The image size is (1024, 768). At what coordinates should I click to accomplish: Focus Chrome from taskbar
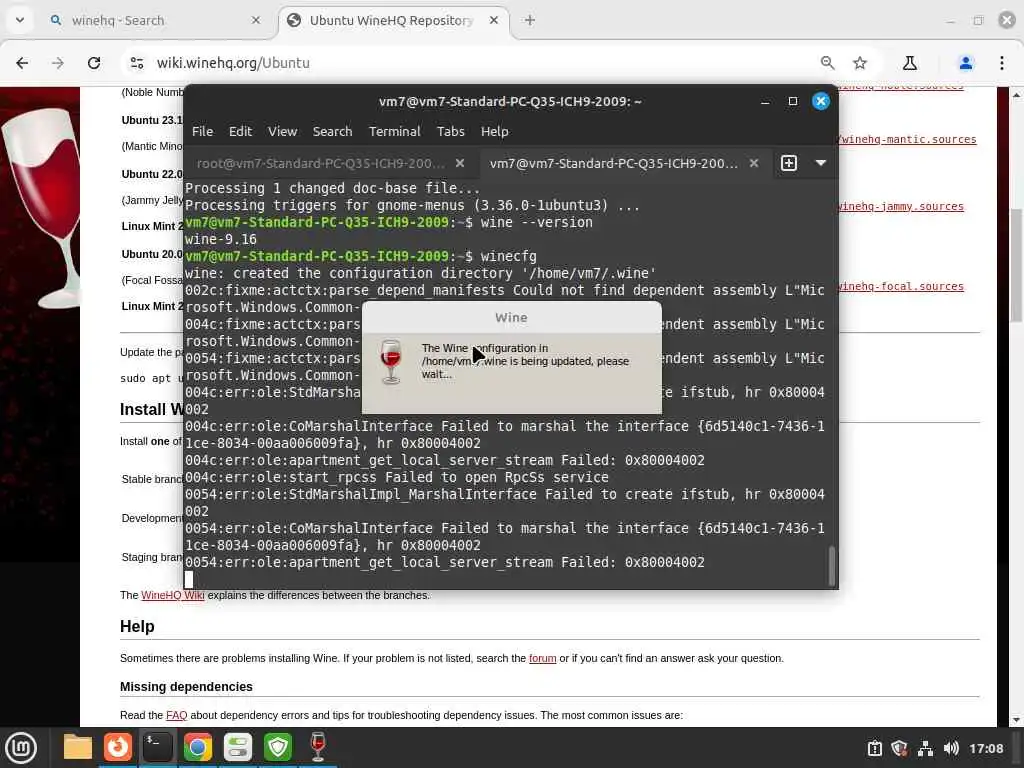(198, 748)
